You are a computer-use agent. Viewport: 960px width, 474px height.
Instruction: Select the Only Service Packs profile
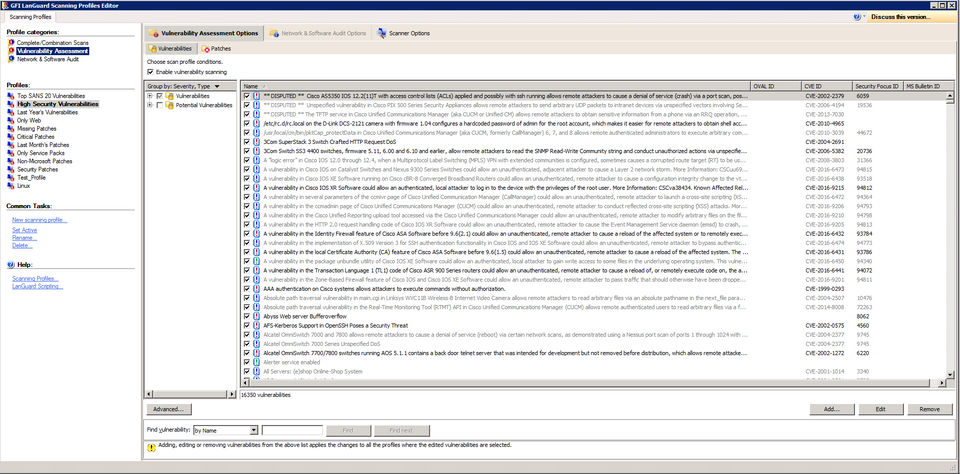coord(42,153)
